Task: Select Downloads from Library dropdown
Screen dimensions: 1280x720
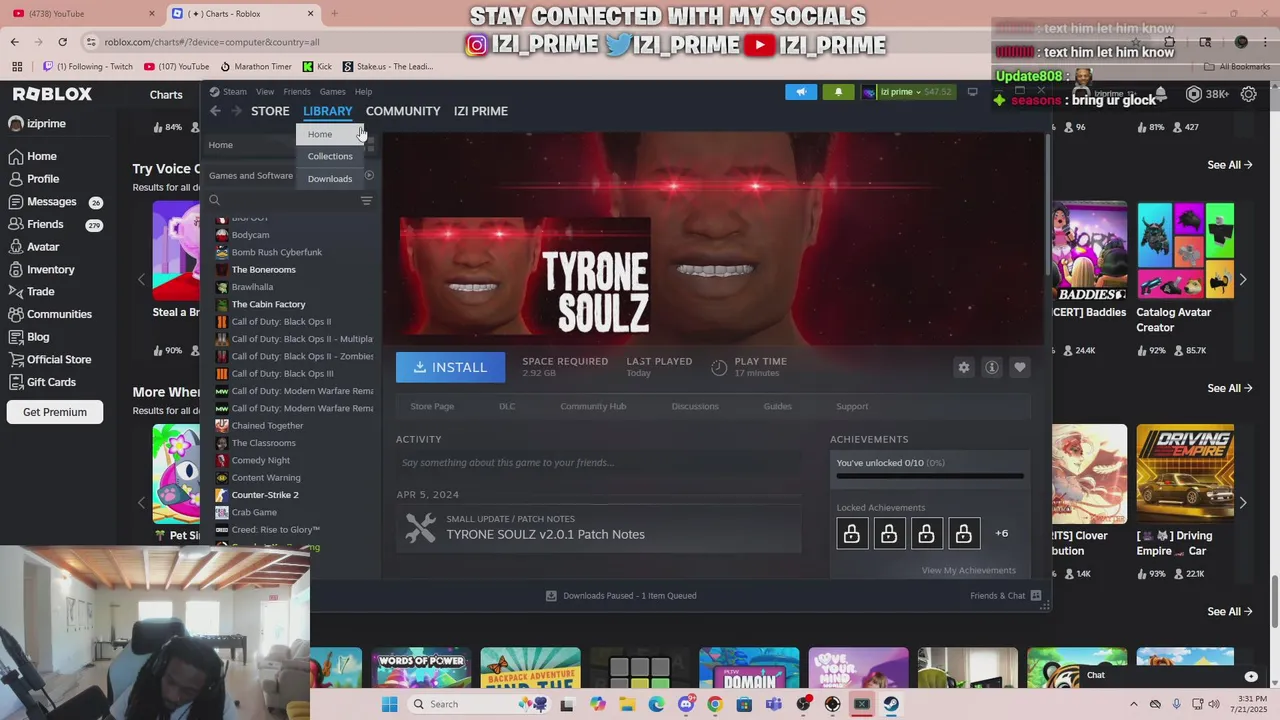Action: click(330, 179)
